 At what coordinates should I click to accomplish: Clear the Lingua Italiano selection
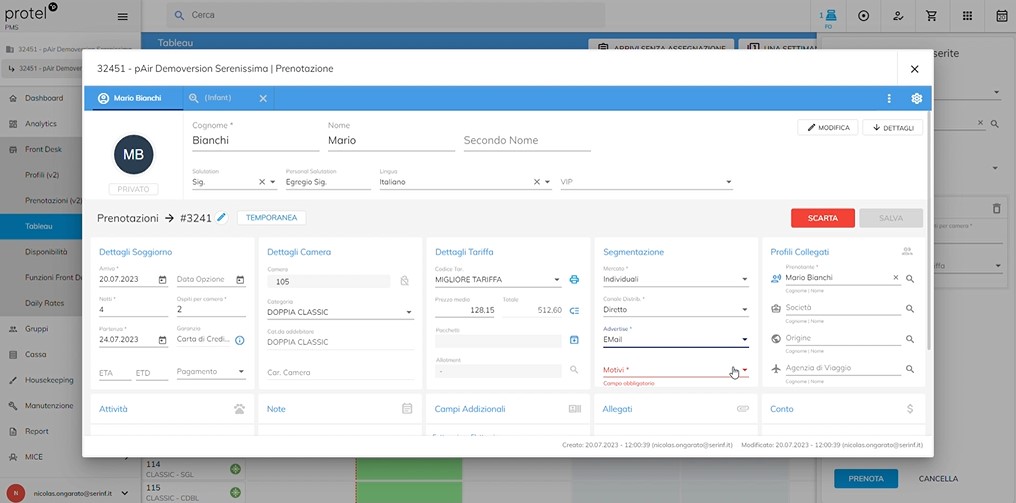click(537, 182)
